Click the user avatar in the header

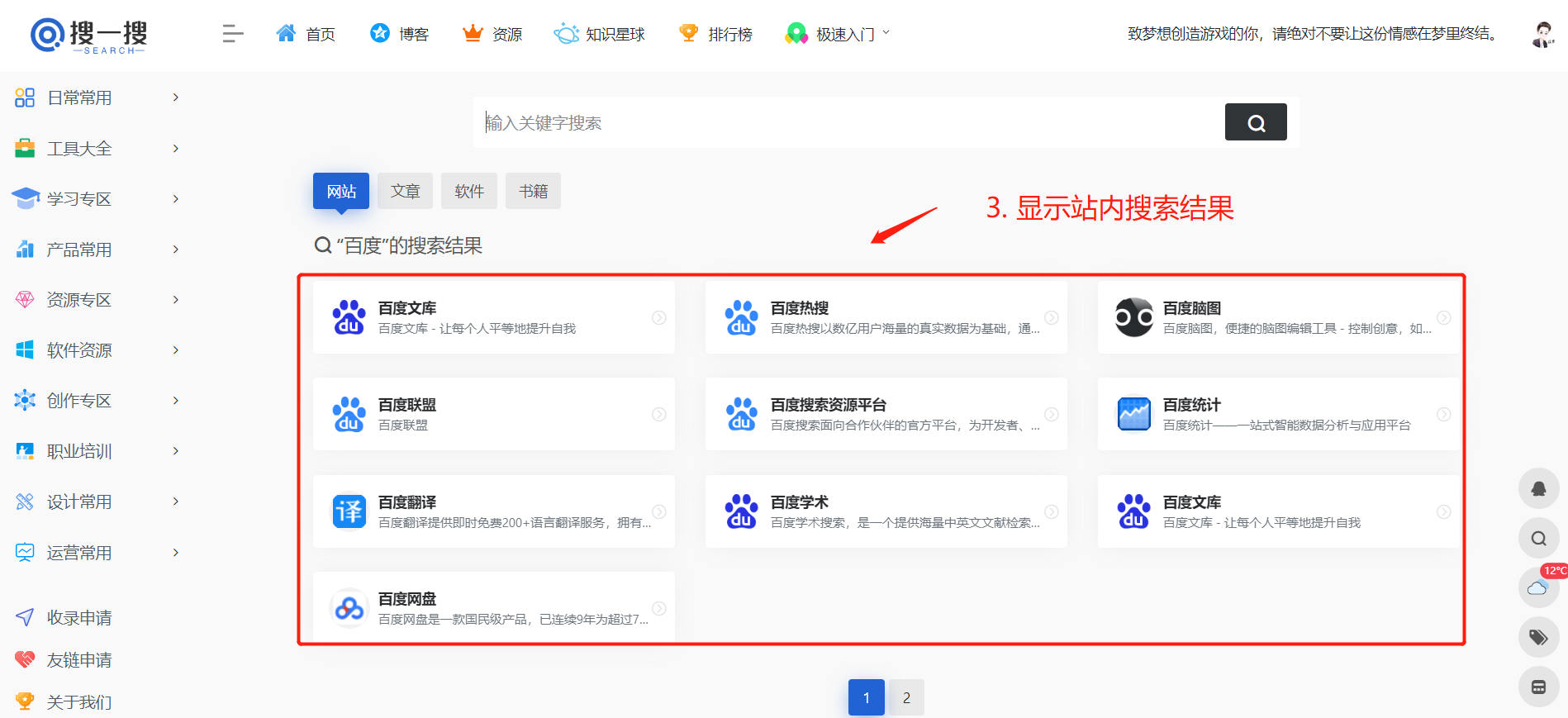(1542, 34)
